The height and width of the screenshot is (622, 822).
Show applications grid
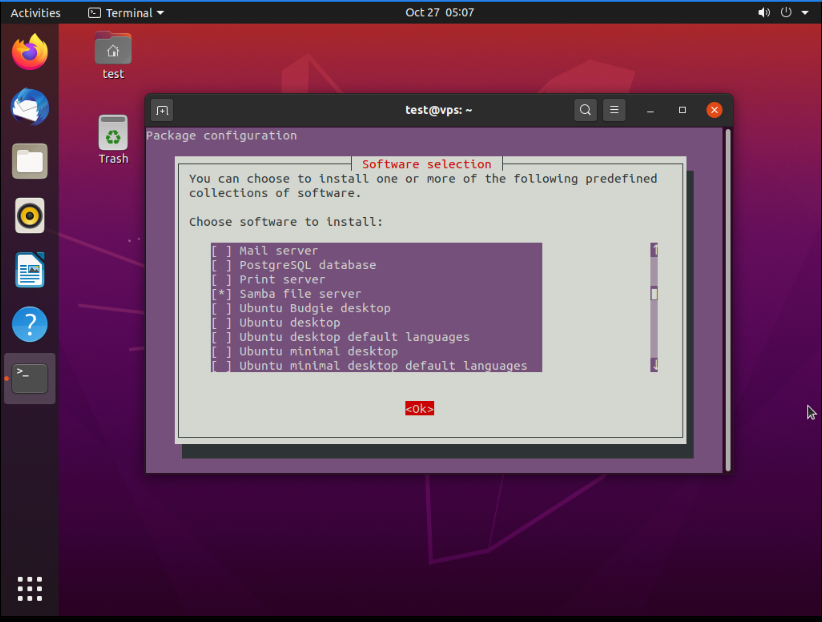point(30,588)
